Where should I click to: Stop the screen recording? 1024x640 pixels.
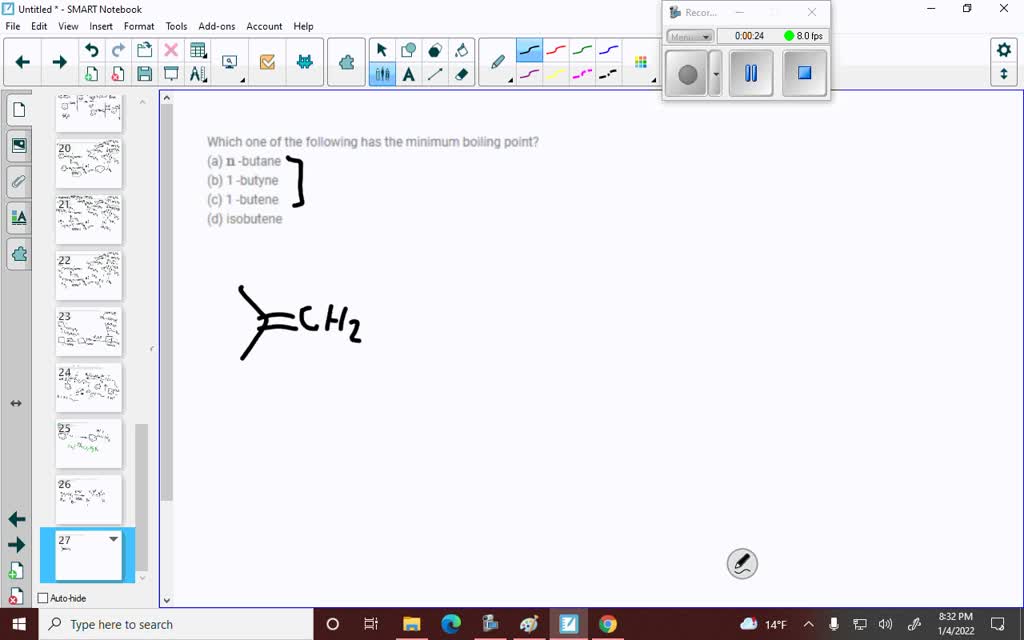pyautogui.click(x=804, y=72)
